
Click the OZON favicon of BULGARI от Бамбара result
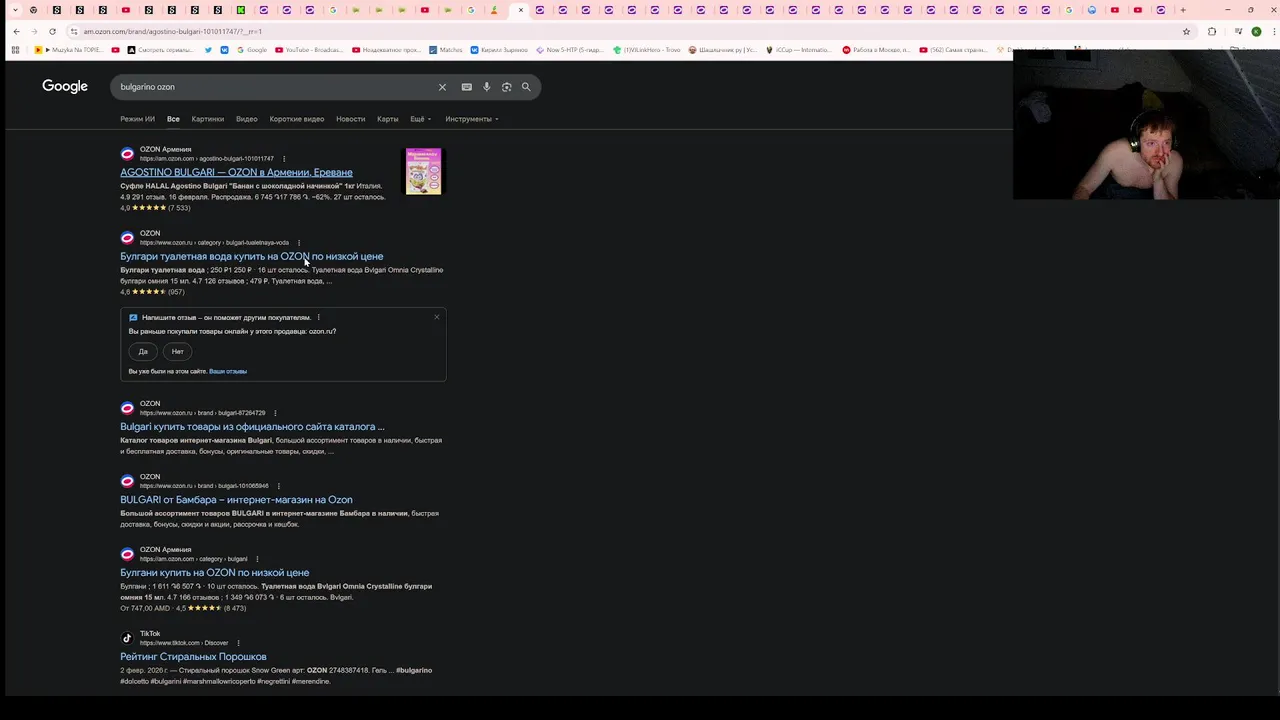(127, 481)
